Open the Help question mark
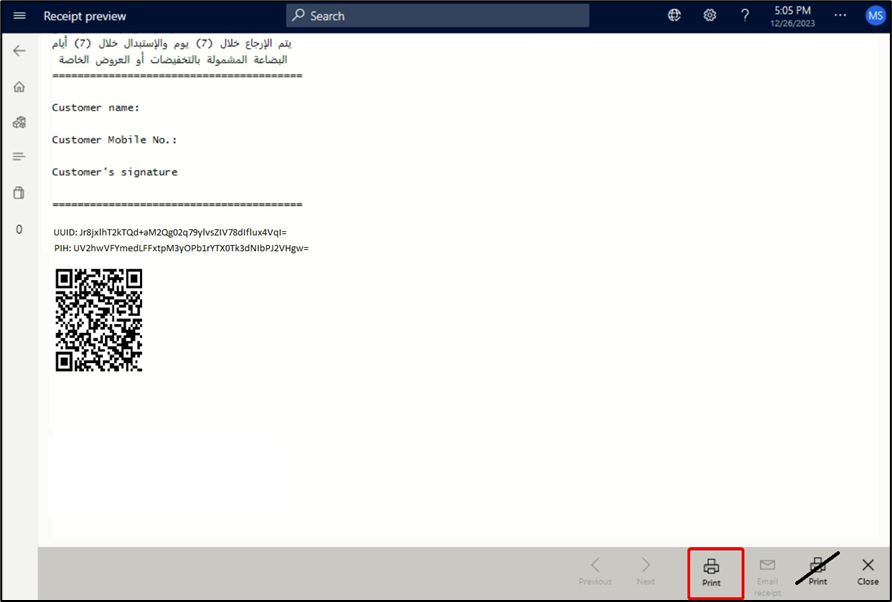Screen dimensions: 892x602 (x=745, y=15)
